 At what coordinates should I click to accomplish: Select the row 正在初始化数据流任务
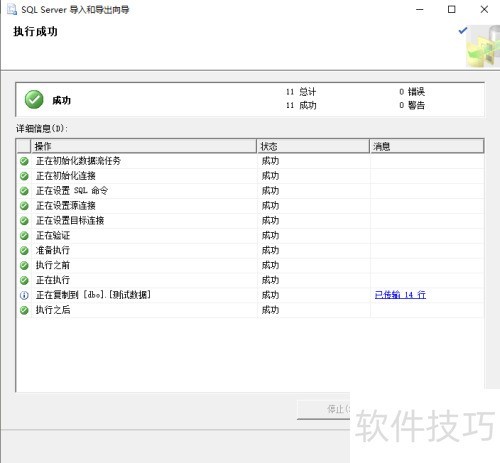tap(250, 161)
